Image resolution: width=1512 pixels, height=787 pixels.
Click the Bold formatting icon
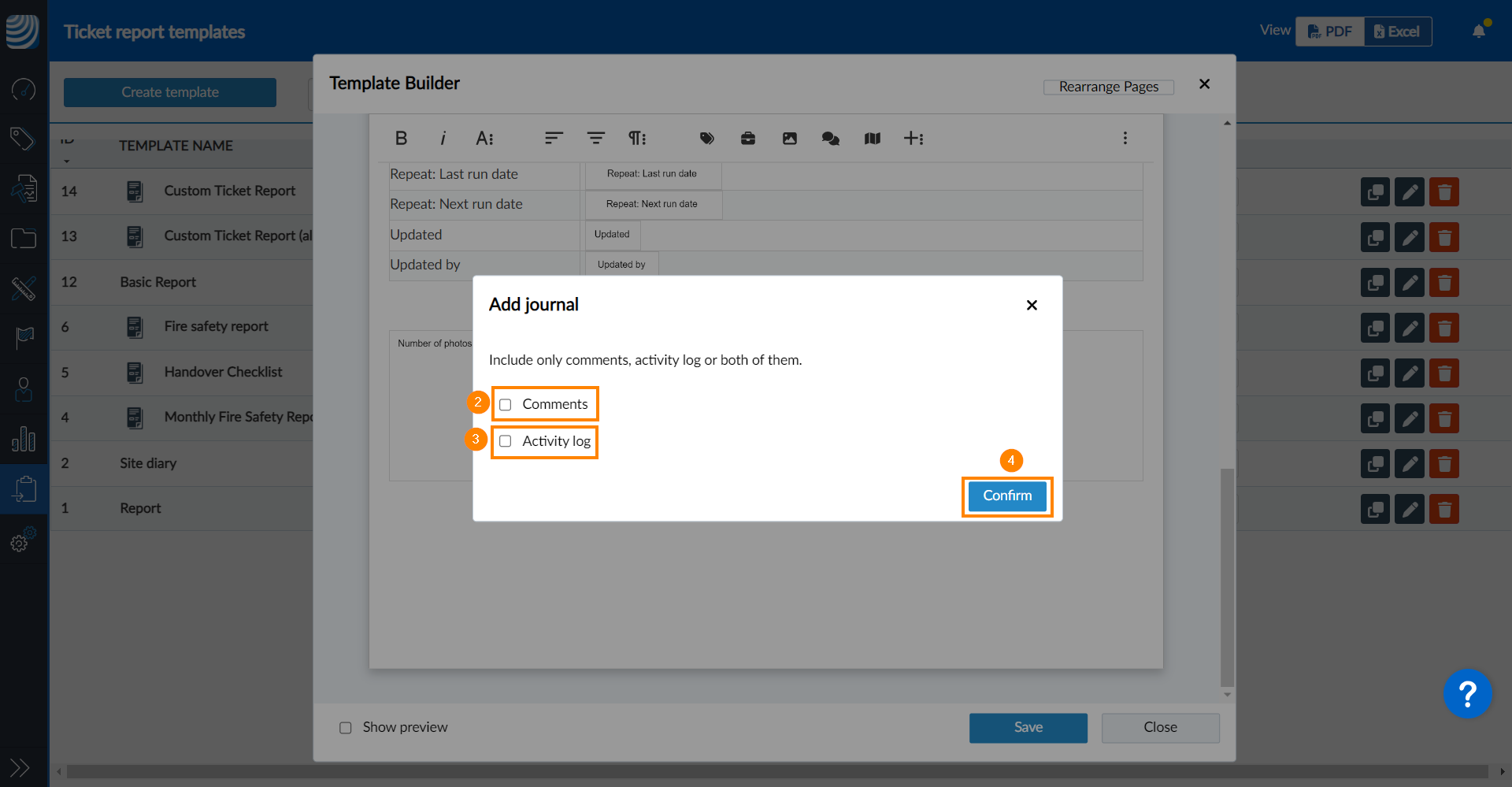click(401, 139)
